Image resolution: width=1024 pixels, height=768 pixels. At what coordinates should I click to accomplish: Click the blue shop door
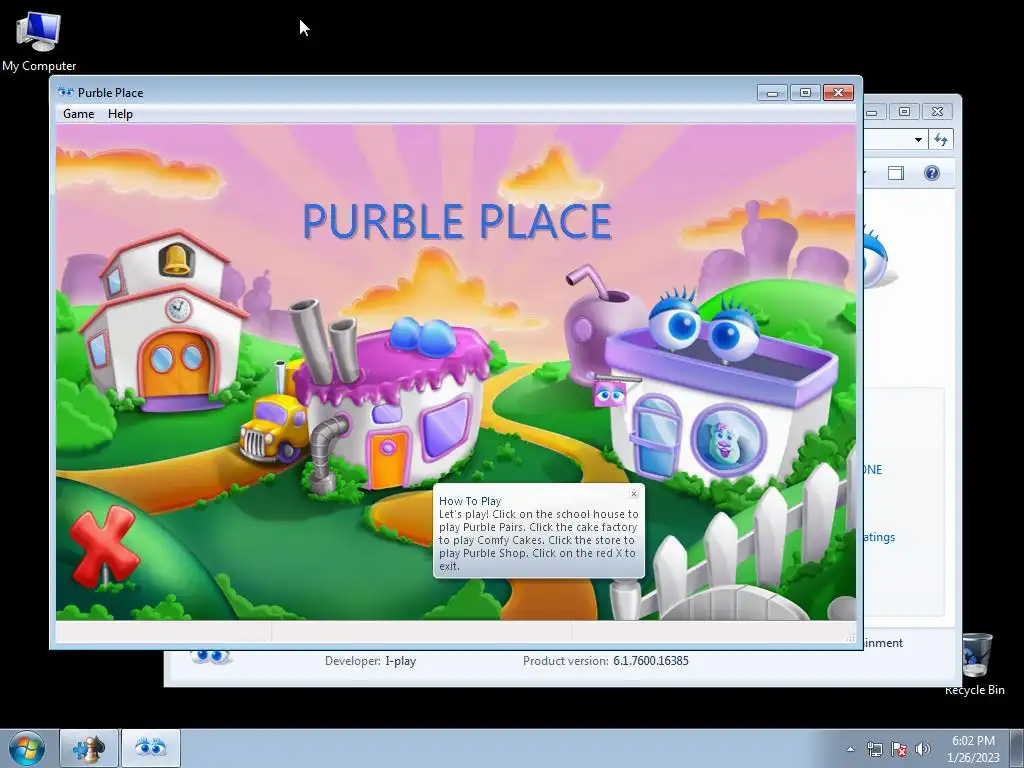click(x=656, y=436)
